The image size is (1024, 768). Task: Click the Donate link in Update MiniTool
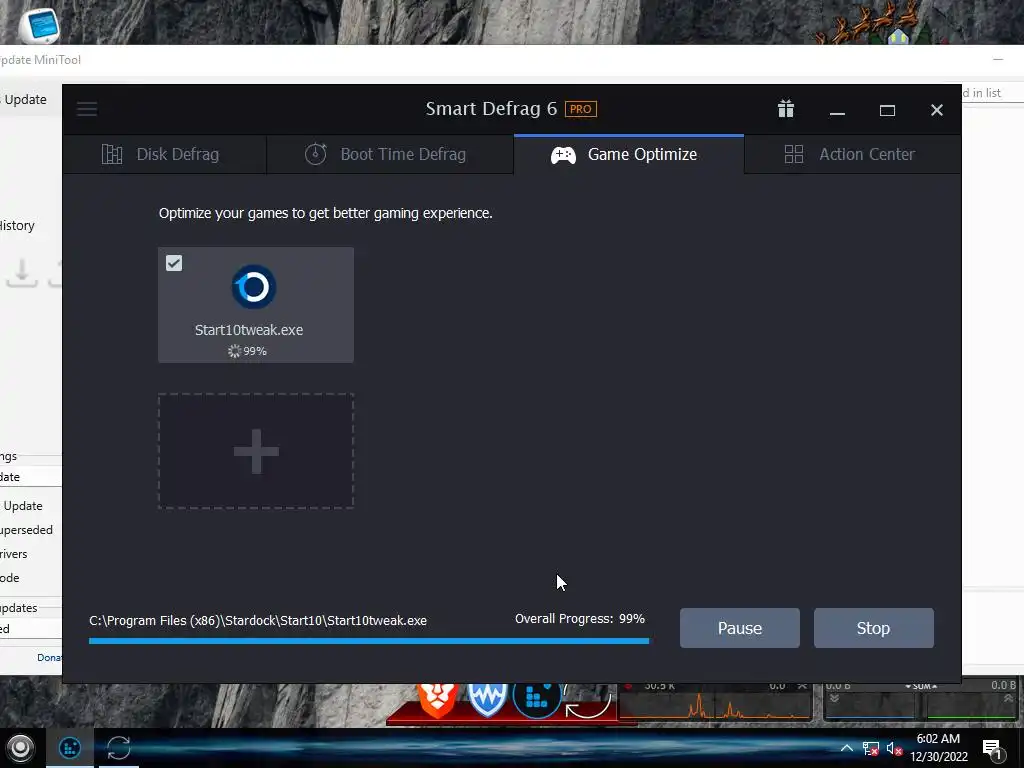[49, 658]
